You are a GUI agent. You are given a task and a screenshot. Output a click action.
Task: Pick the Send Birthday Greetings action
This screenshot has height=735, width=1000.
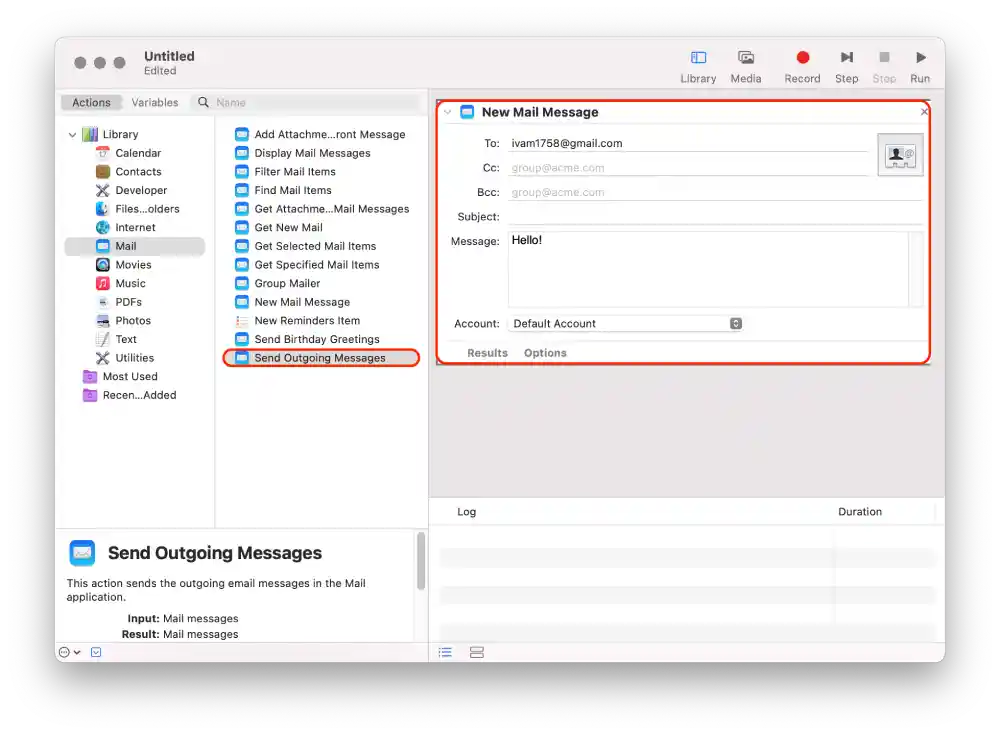(307, 339)
